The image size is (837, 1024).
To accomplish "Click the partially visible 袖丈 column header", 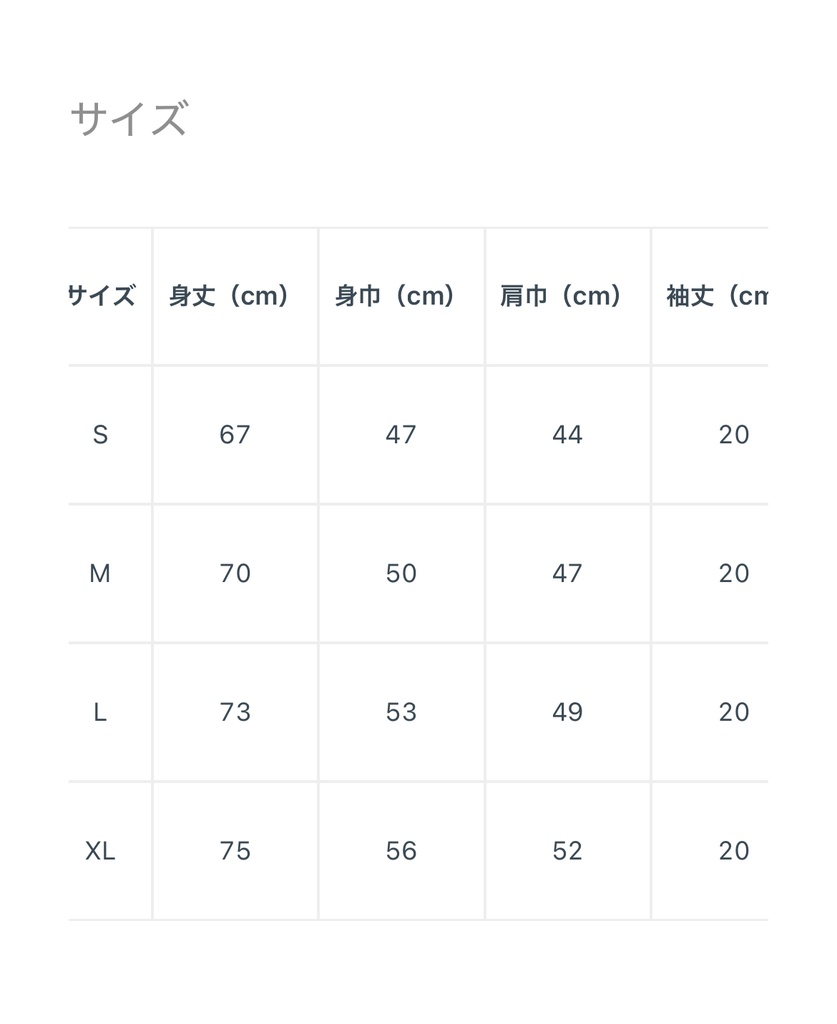I will point(717,296).
